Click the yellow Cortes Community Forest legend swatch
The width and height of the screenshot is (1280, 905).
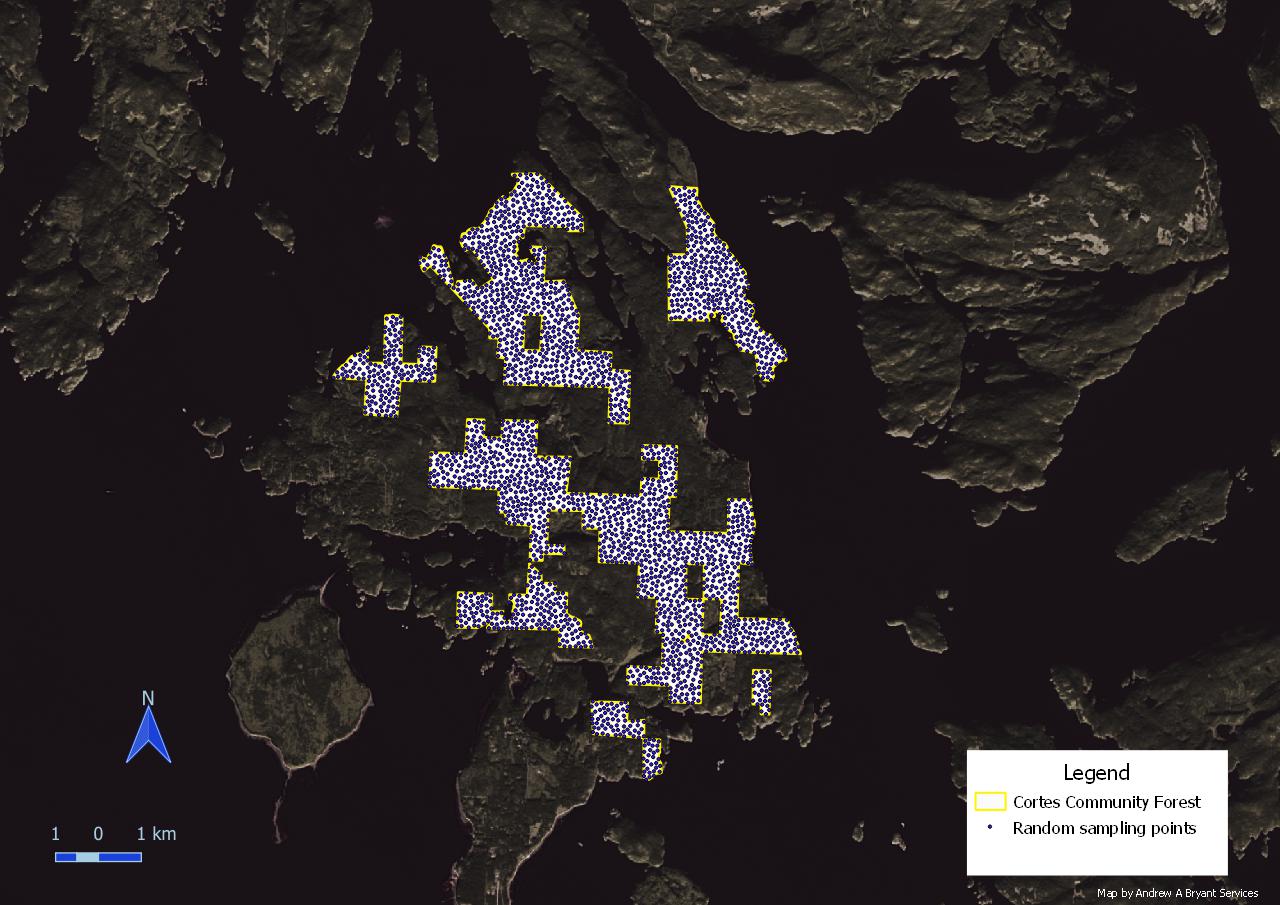pos(989,802)
